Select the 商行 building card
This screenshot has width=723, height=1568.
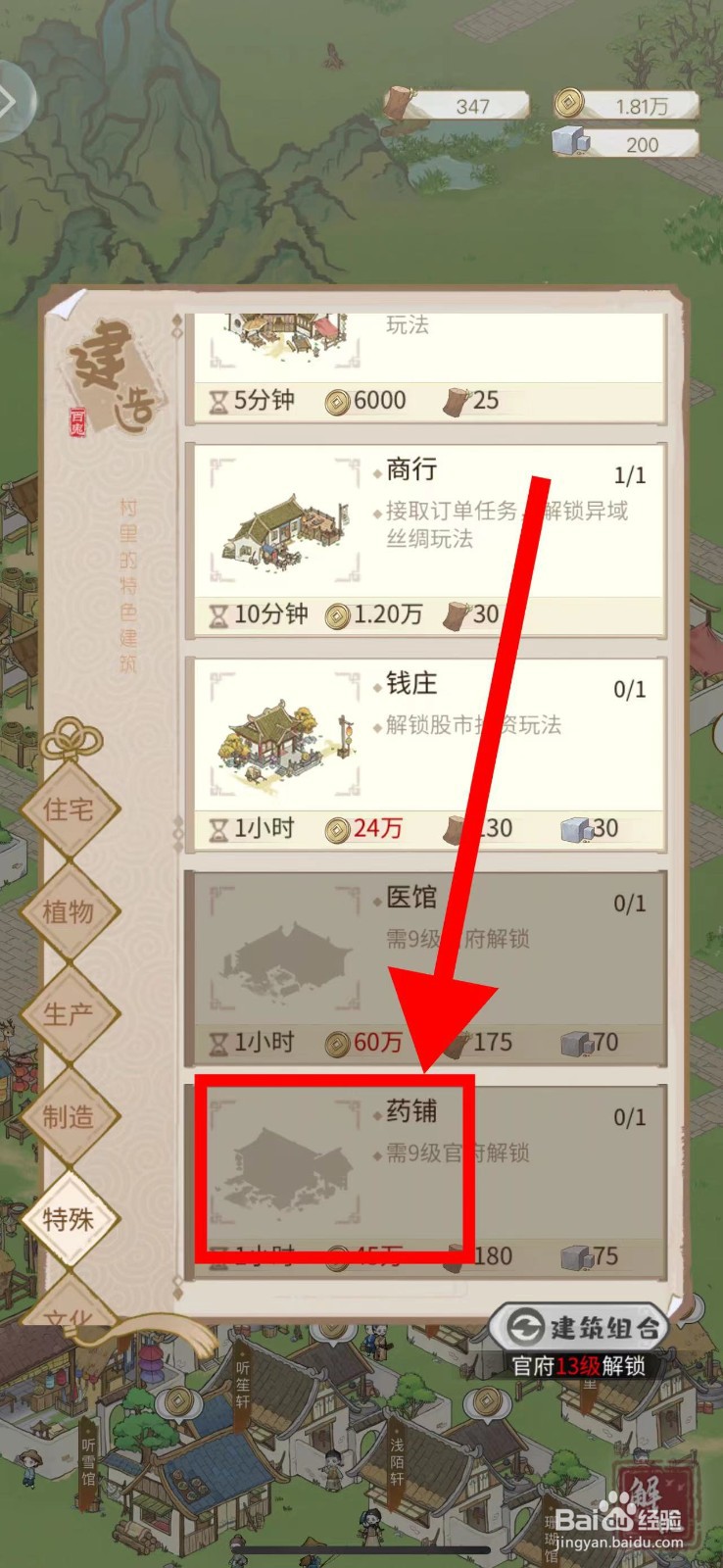point(426,540)
